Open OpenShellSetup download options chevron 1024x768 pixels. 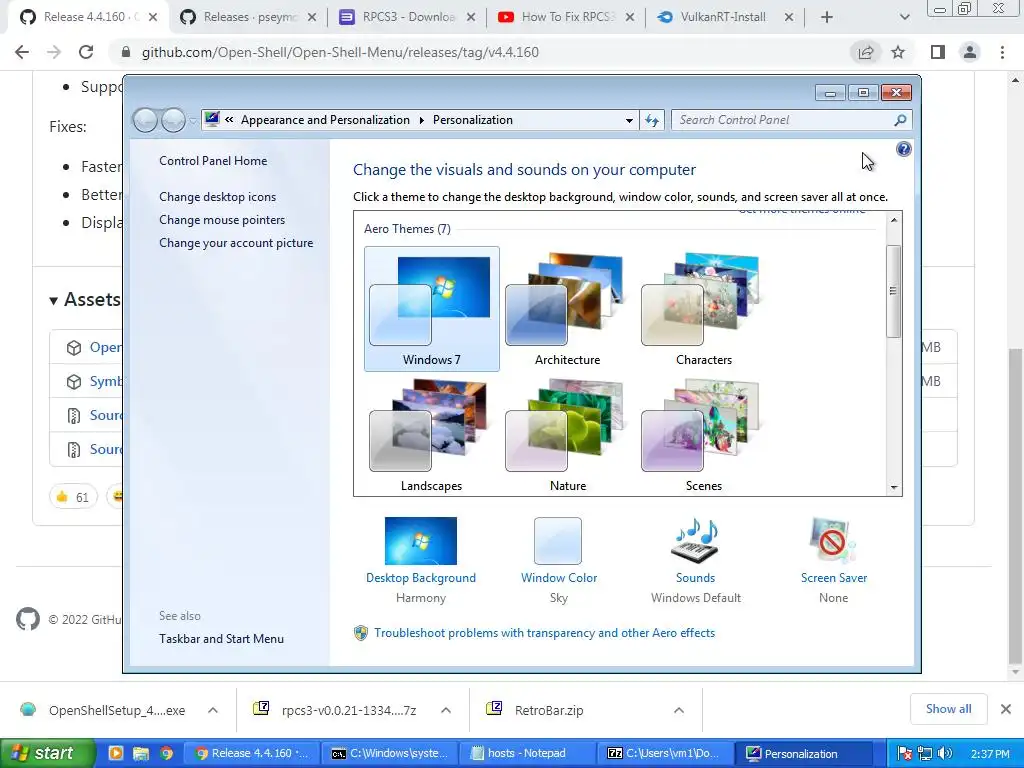pos(213,711)
